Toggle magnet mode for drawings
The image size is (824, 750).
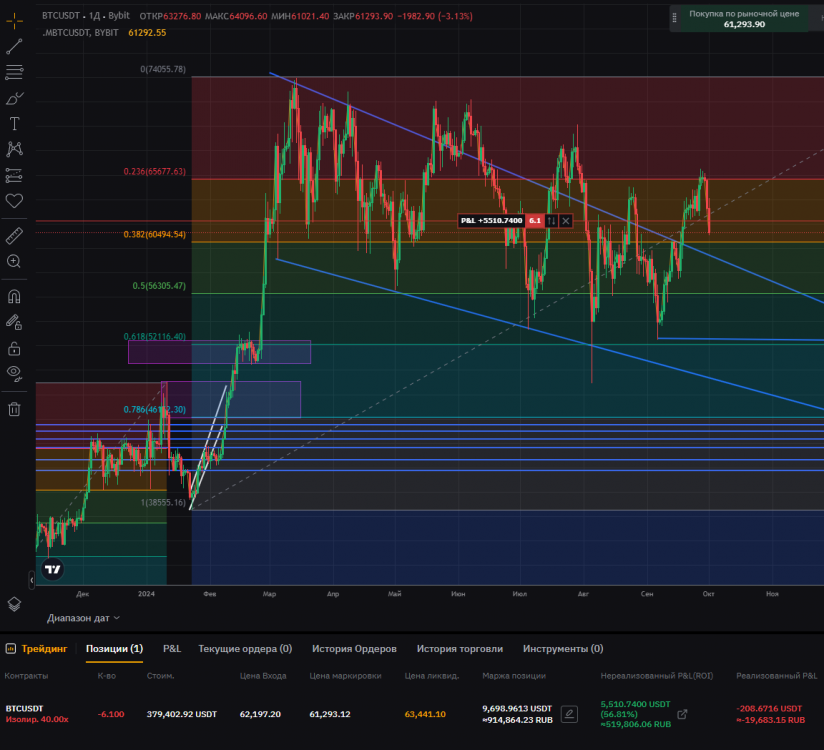pos(14,297)
